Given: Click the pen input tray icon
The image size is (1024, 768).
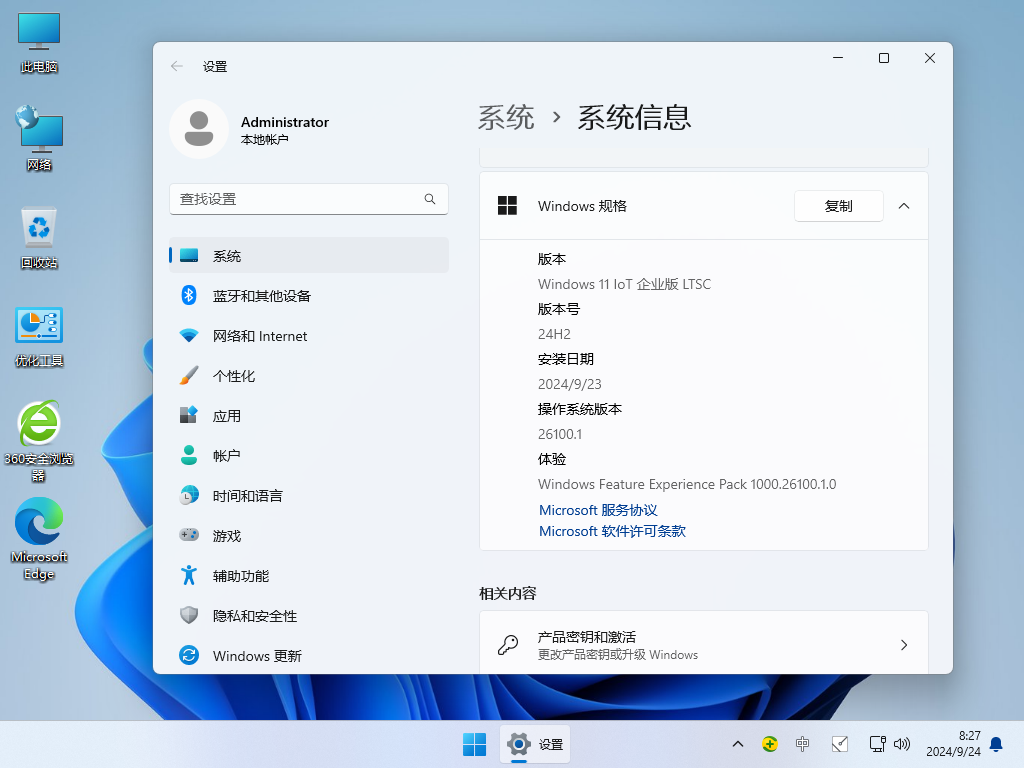Looking at the screenshot, I should (x=840, y=744).
